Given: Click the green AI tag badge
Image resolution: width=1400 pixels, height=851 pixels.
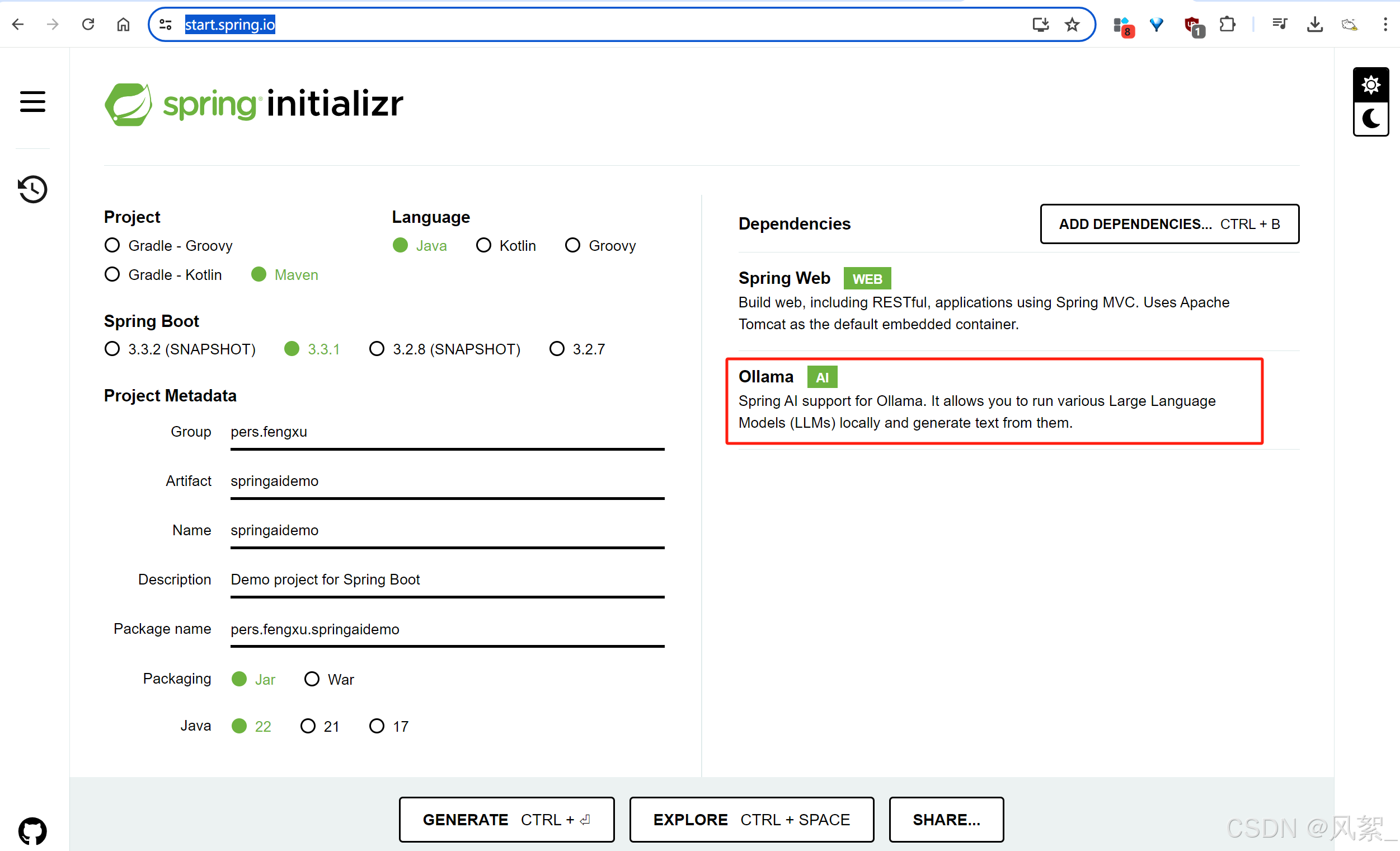Looking at the screenshot, I should coord(822,377).
